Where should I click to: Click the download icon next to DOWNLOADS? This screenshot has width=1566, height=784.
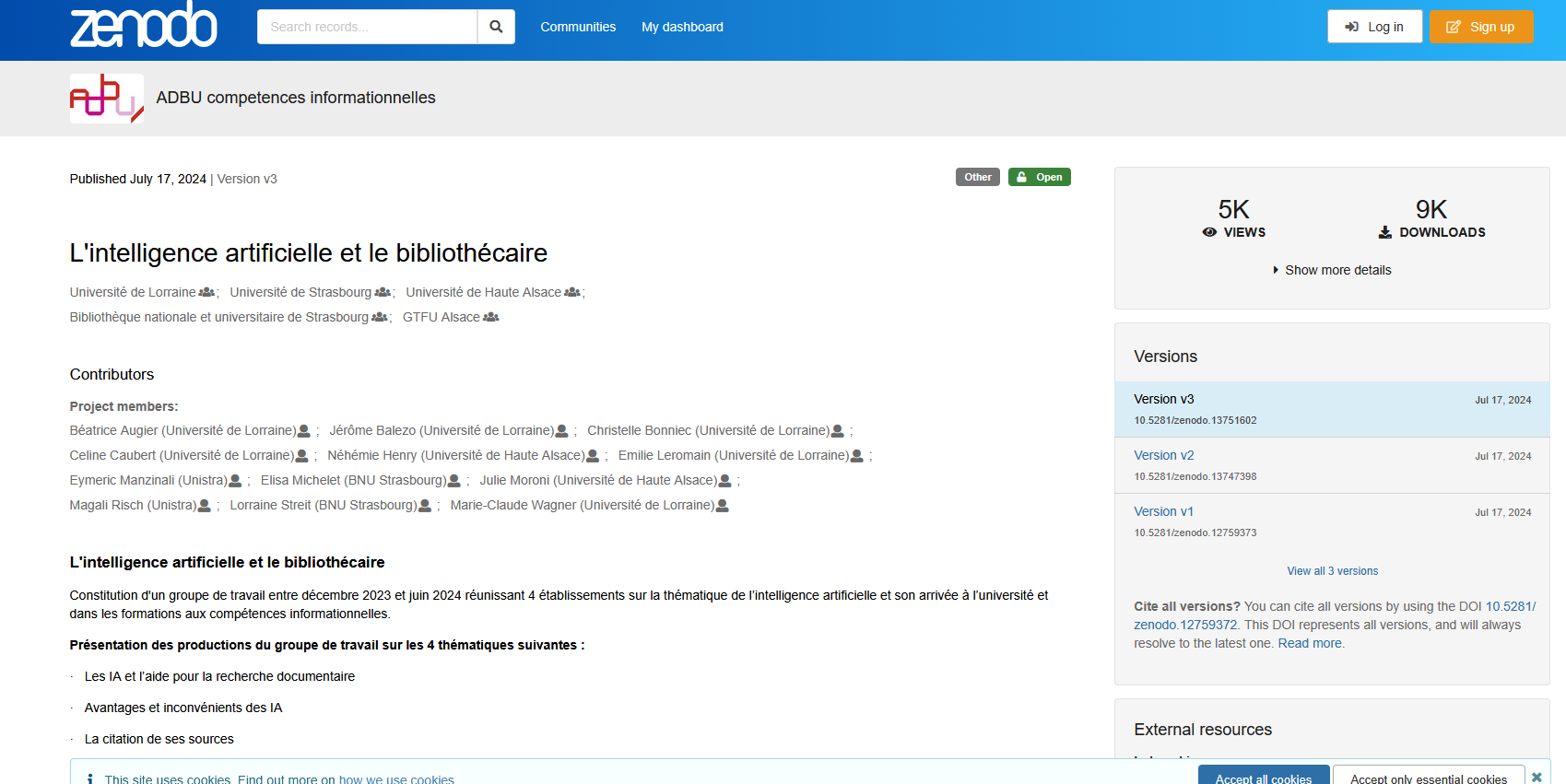point(1385,232)
